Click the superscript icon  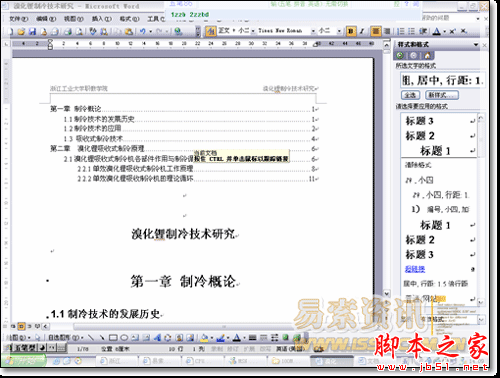[x=452, y=31]
